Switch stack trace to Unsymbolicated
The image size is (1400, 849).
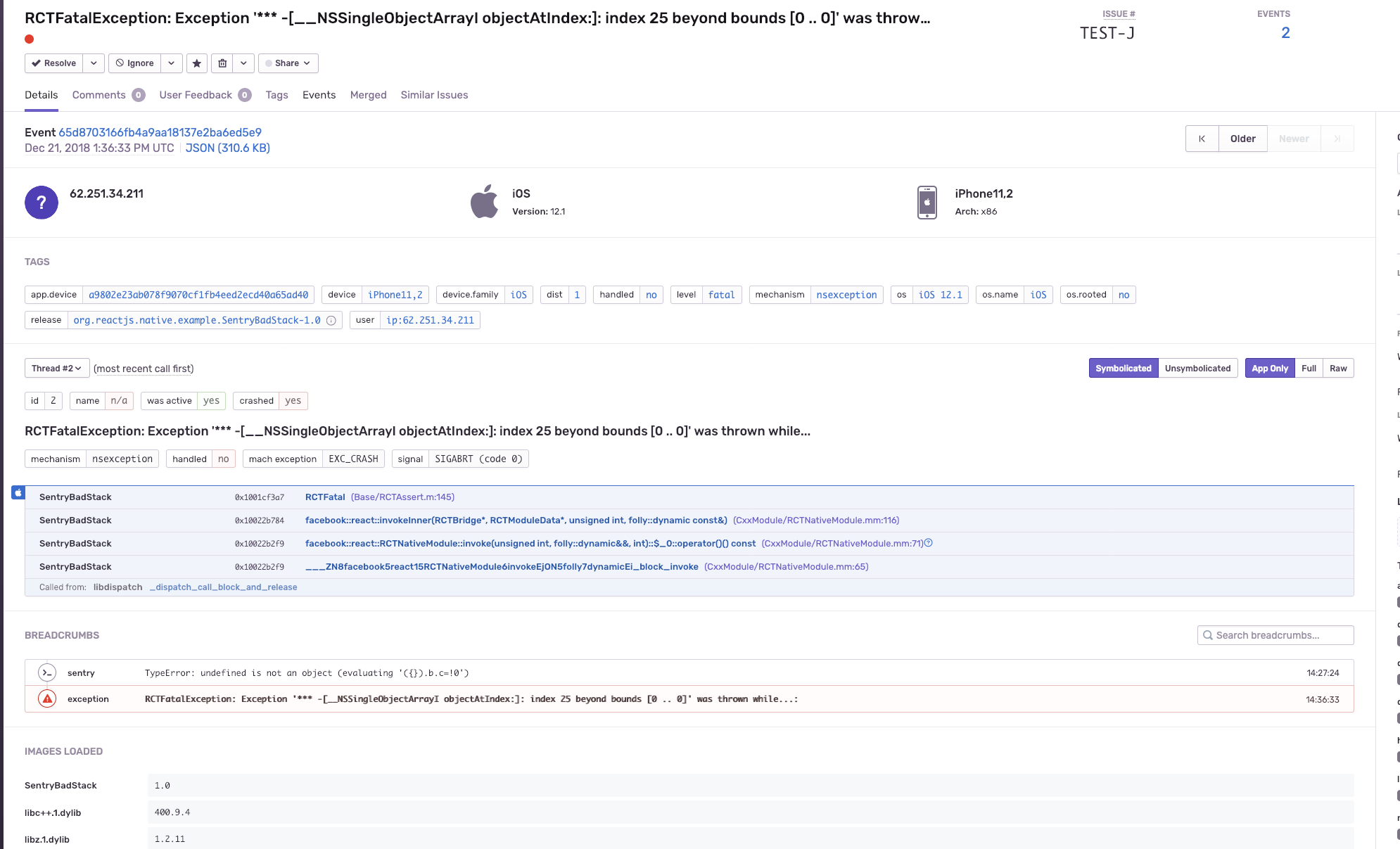click(x=1197, y=369)
